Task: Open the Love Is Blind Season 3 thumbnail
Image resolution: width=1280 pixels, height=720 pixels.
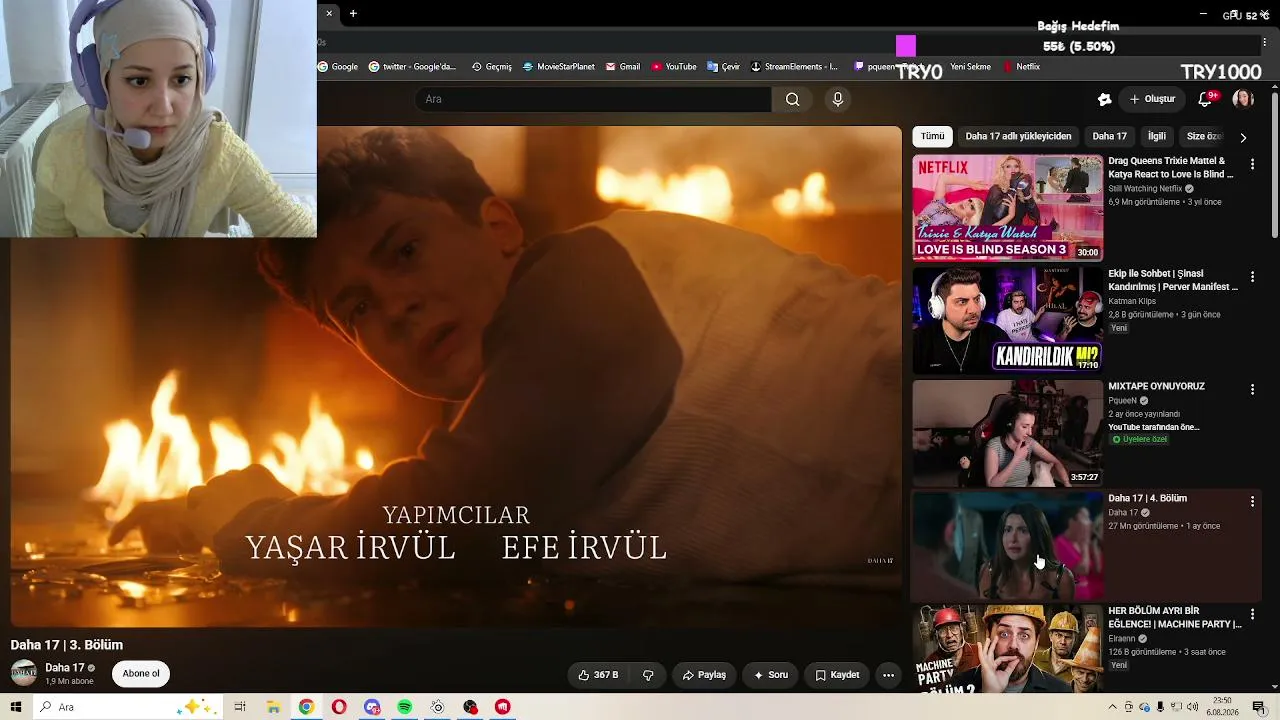Action: tap(1007, 208)
